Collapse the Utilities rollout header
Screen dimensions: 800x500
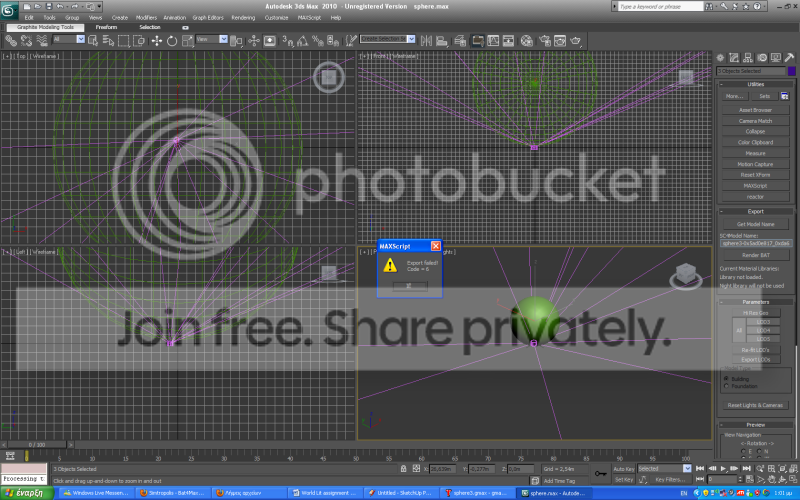pos(756,84)
